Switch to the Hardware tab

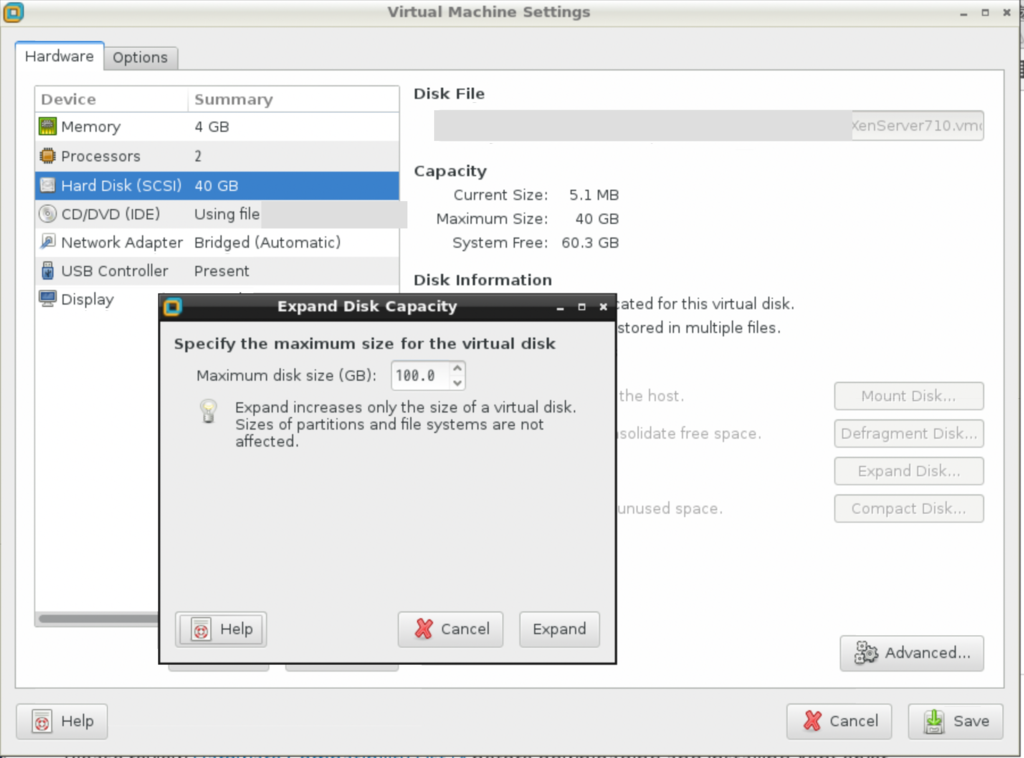coord(59,57)
